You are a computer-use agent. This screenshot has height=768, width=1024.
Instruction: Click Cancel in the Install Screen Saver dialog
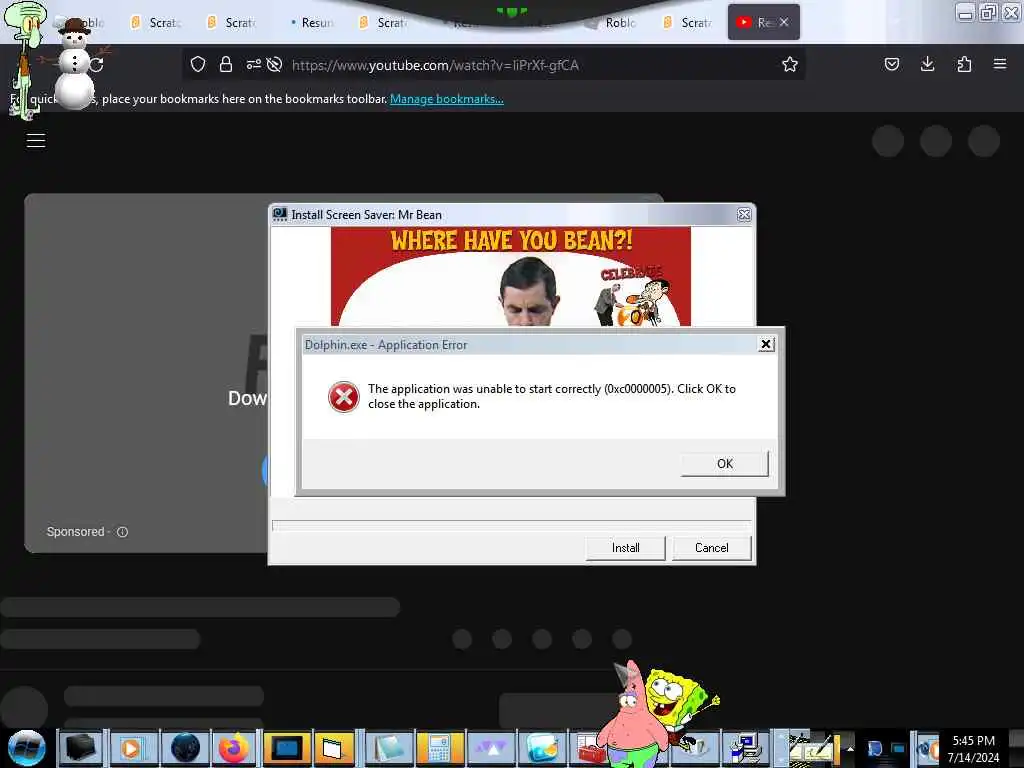[711, 548]
